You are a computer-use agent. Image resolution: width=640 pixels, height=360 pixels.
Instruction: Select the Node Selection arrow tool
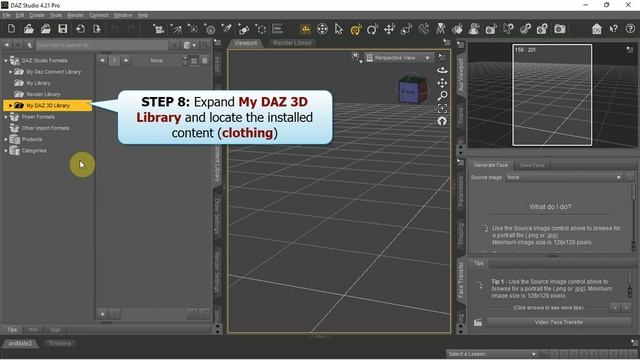click(x=339, y=29)
